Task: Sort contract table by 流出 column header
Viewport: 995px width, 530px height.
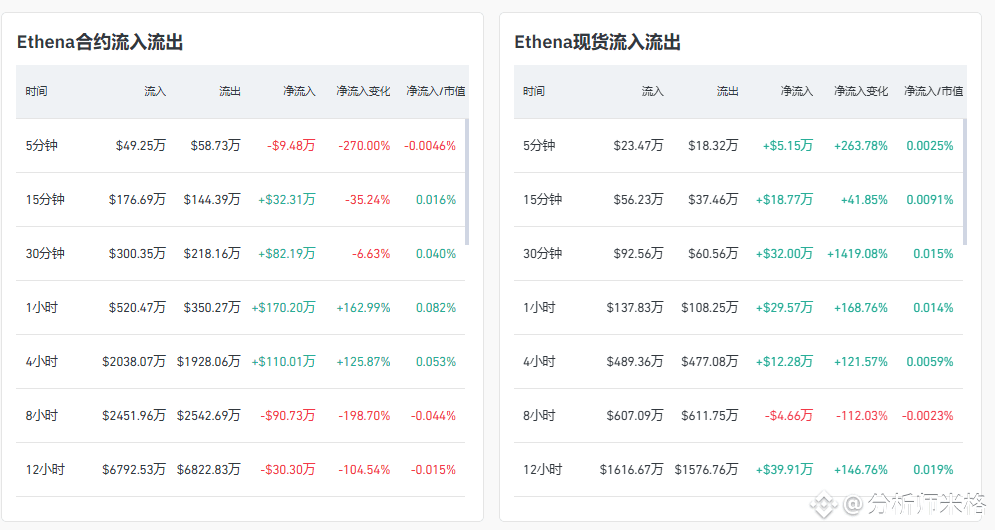Action: [x=230, y=91]
